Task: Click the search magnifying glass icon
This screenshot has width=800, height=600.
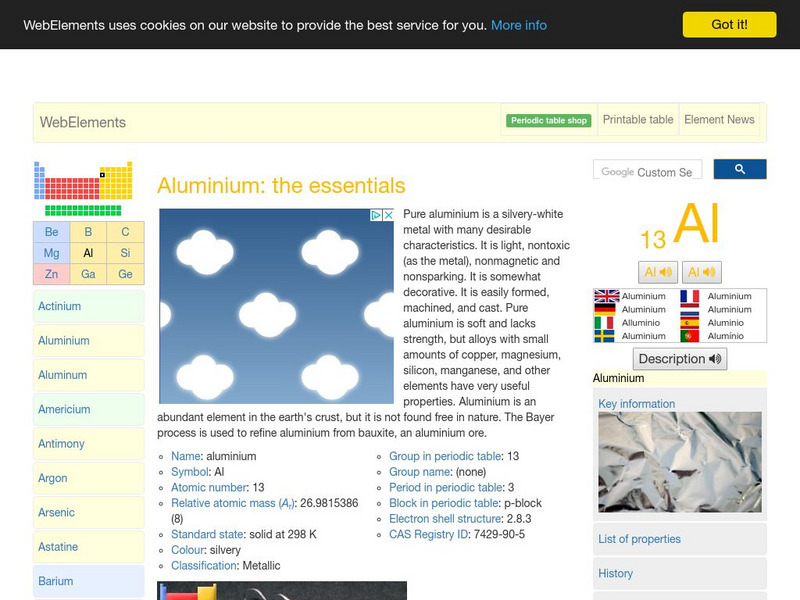Action: click(741, 169)
